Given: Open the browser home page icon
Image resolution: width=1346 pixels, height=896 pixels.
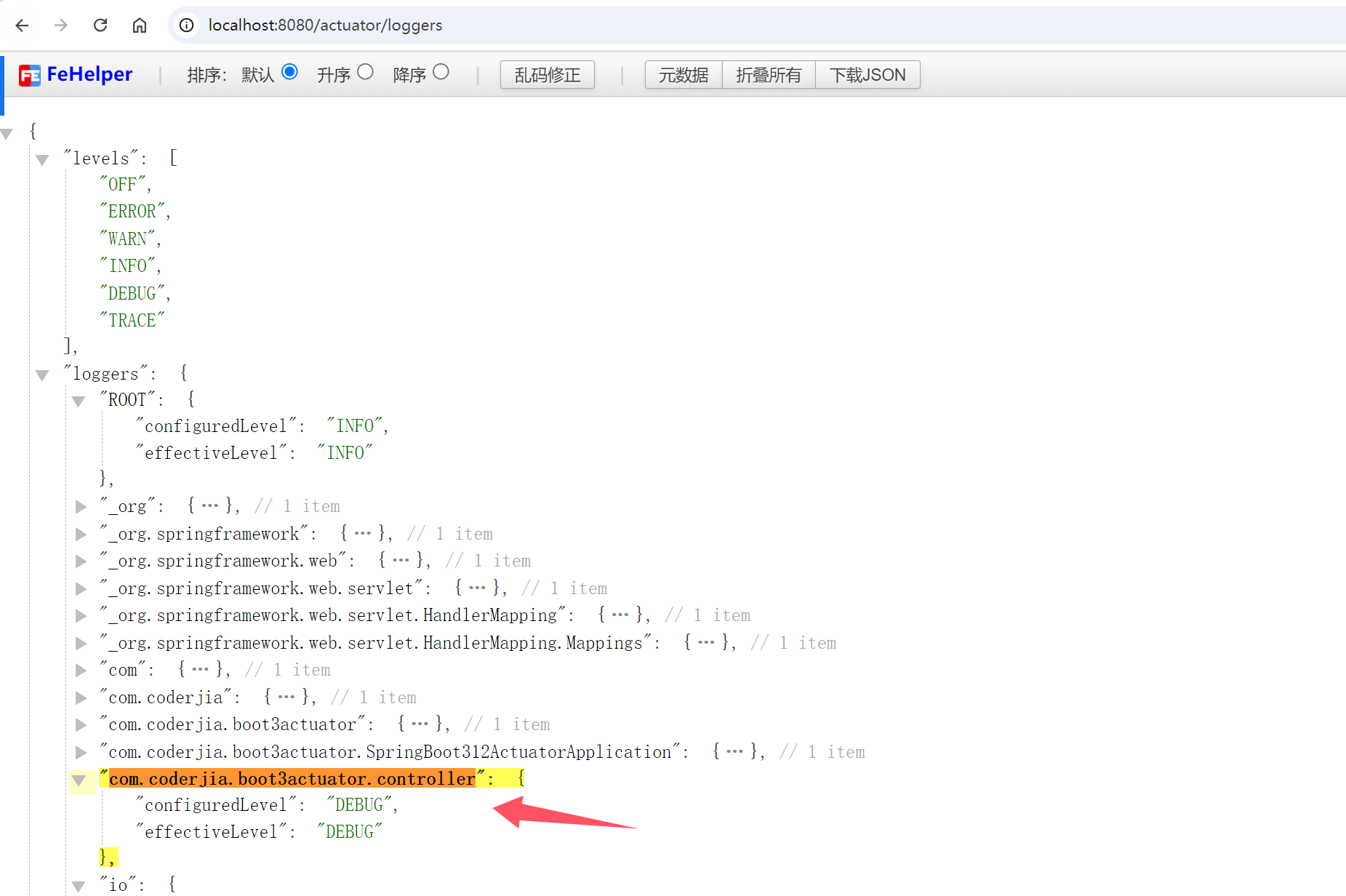Looking at the screenshot, I should tap(140, 25).
